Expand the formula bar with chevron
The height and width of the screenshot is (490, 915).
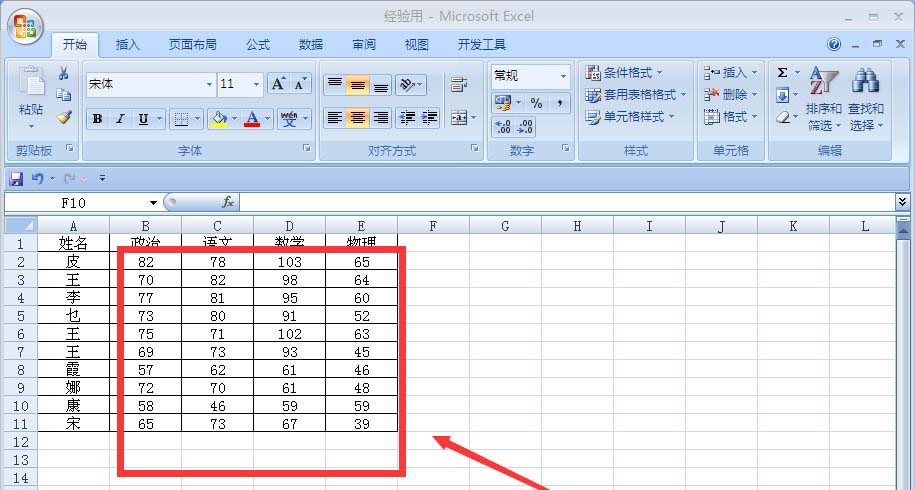[x=903, y=202]
